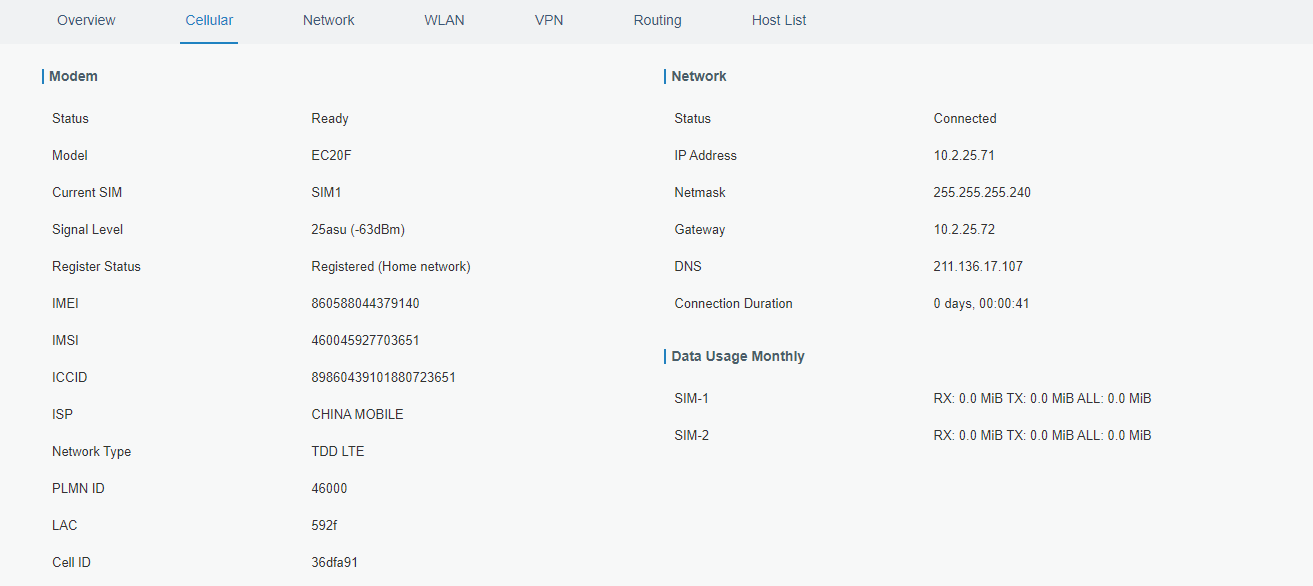Screen dimensions: 1313x586
Task: Open the Overview tab
Action: coord(86,20)
